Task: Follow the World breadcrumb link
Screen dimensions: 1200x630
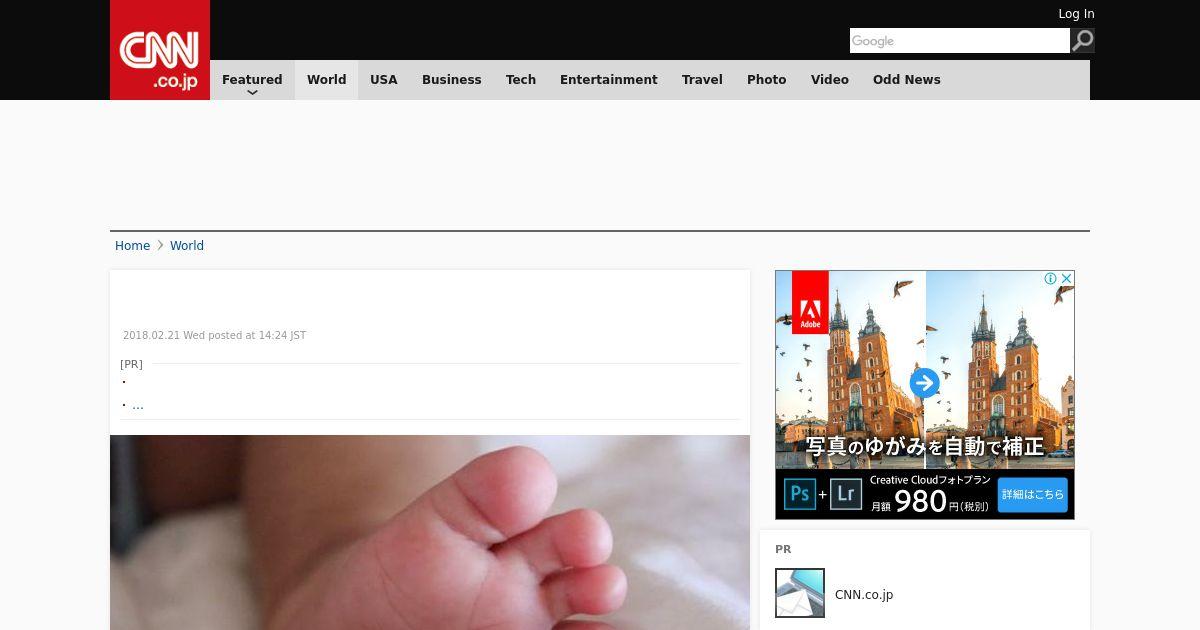Action: click(187, 246)
